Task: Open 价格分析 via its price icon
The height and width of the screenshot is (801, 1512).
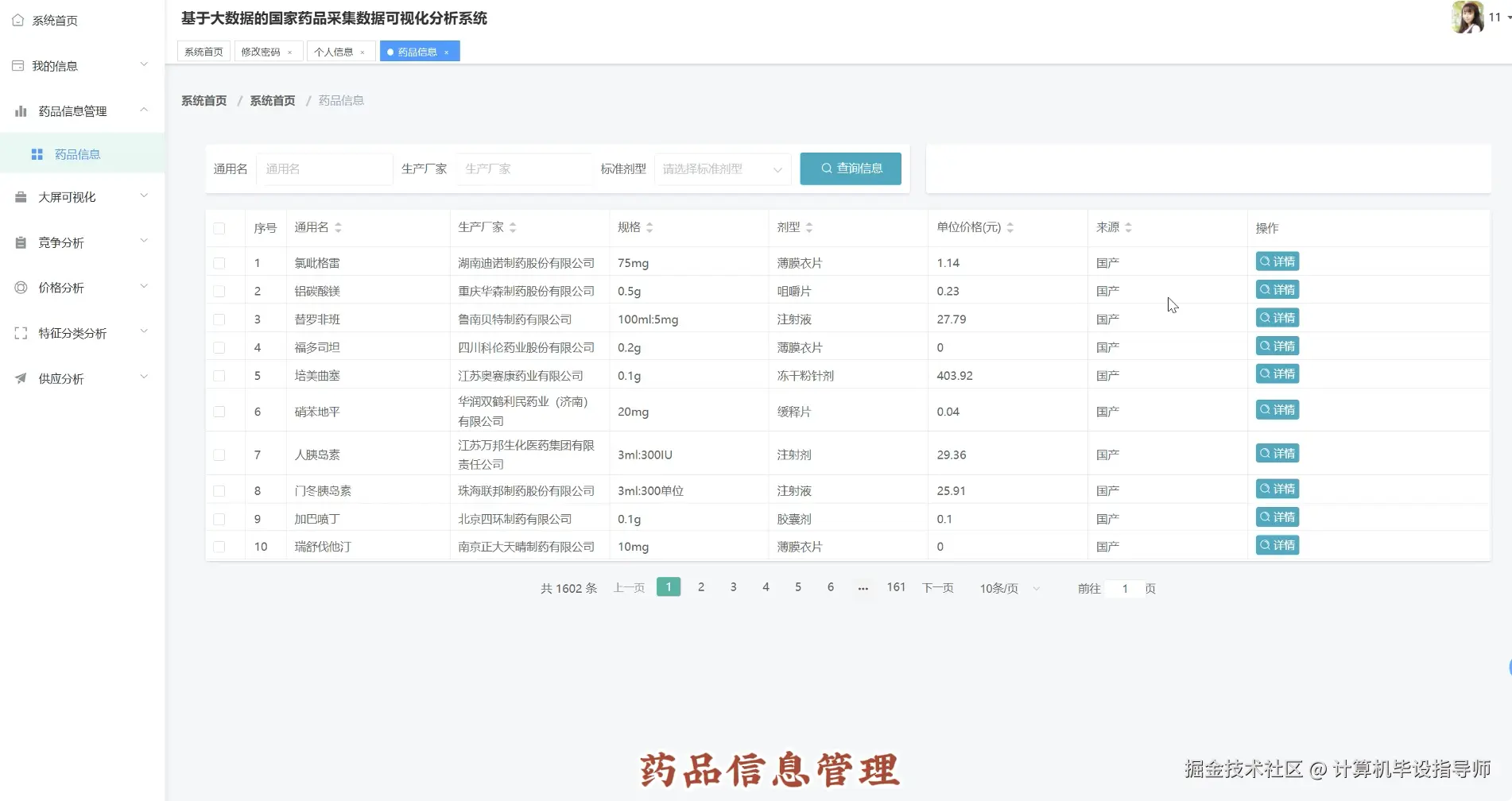Action: [21, 287]
